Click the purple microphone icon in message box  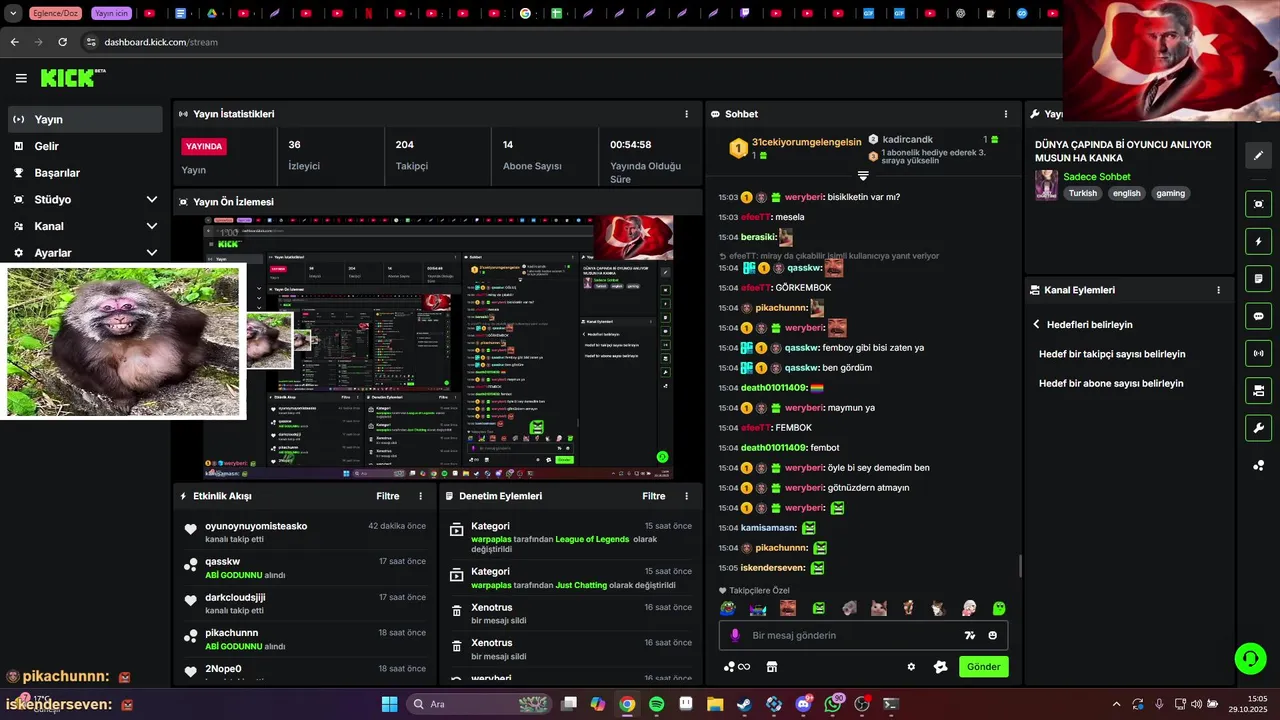(735, 635)
